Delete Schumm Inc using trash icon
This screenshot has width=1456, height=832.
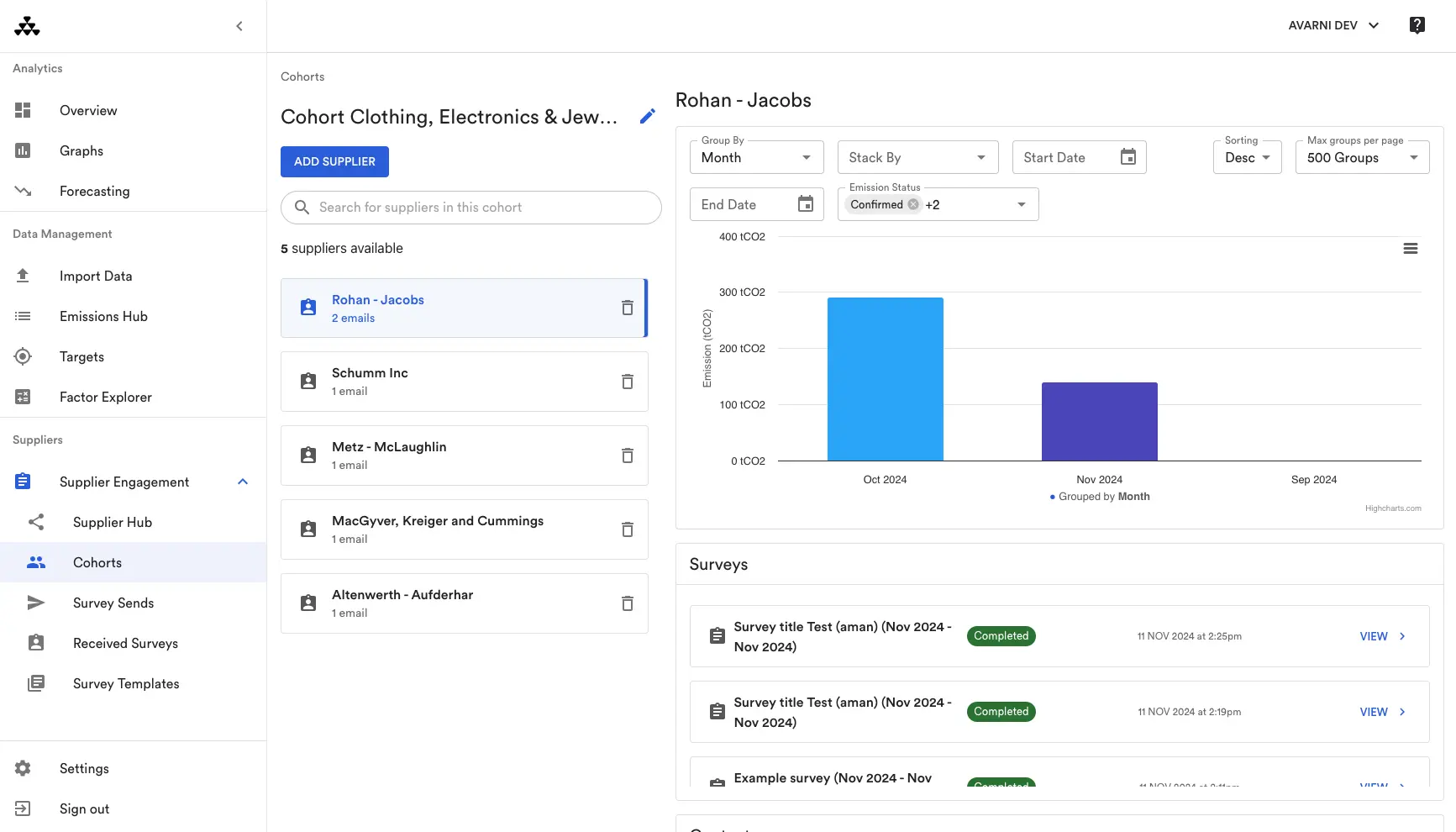pyautogui.click(x=627, y=382)
